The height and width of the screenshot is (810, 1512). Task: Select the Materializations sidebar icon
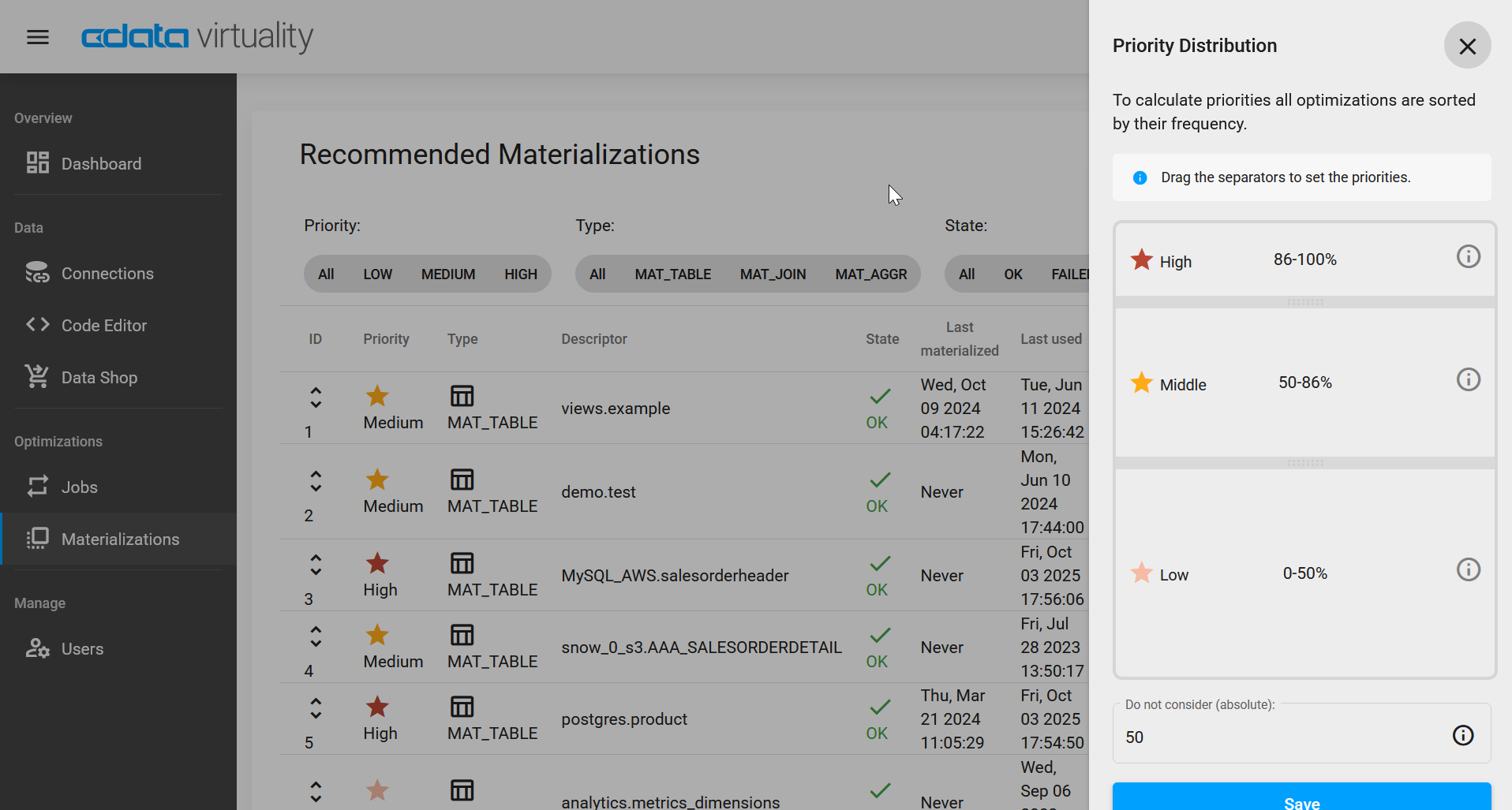(x=37, y=539)
